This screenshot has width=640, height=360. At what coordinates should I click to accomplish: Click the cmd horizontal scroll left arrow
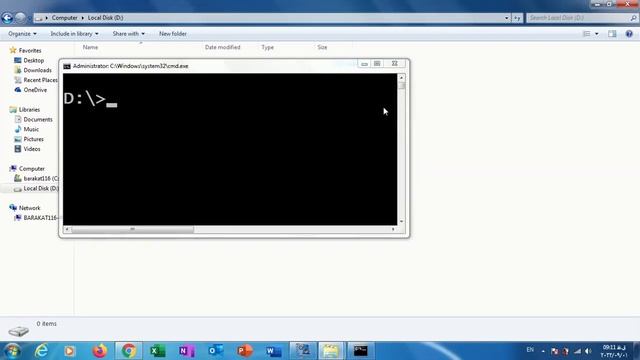point(67,229)
